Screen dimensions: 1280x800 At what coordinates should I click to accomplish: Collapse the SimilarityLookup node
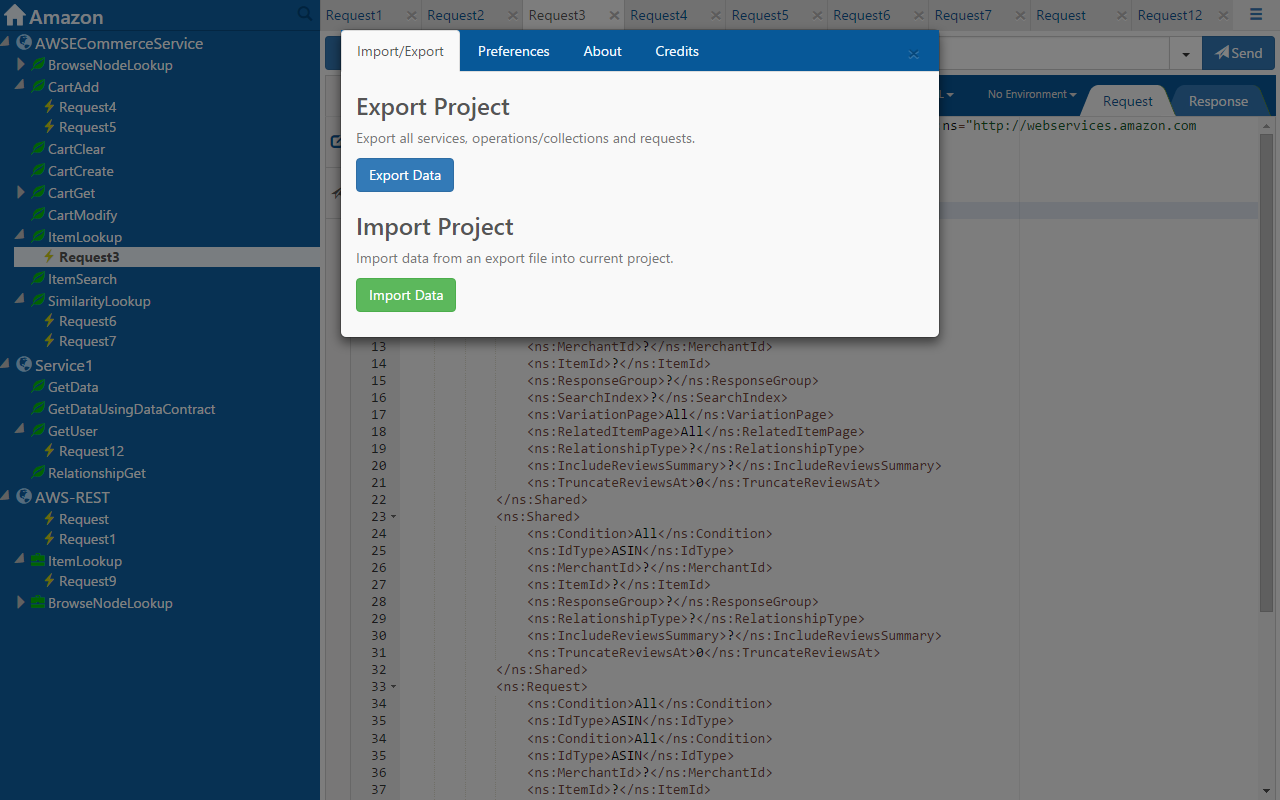pyautogui.click(x=21, y=301)
